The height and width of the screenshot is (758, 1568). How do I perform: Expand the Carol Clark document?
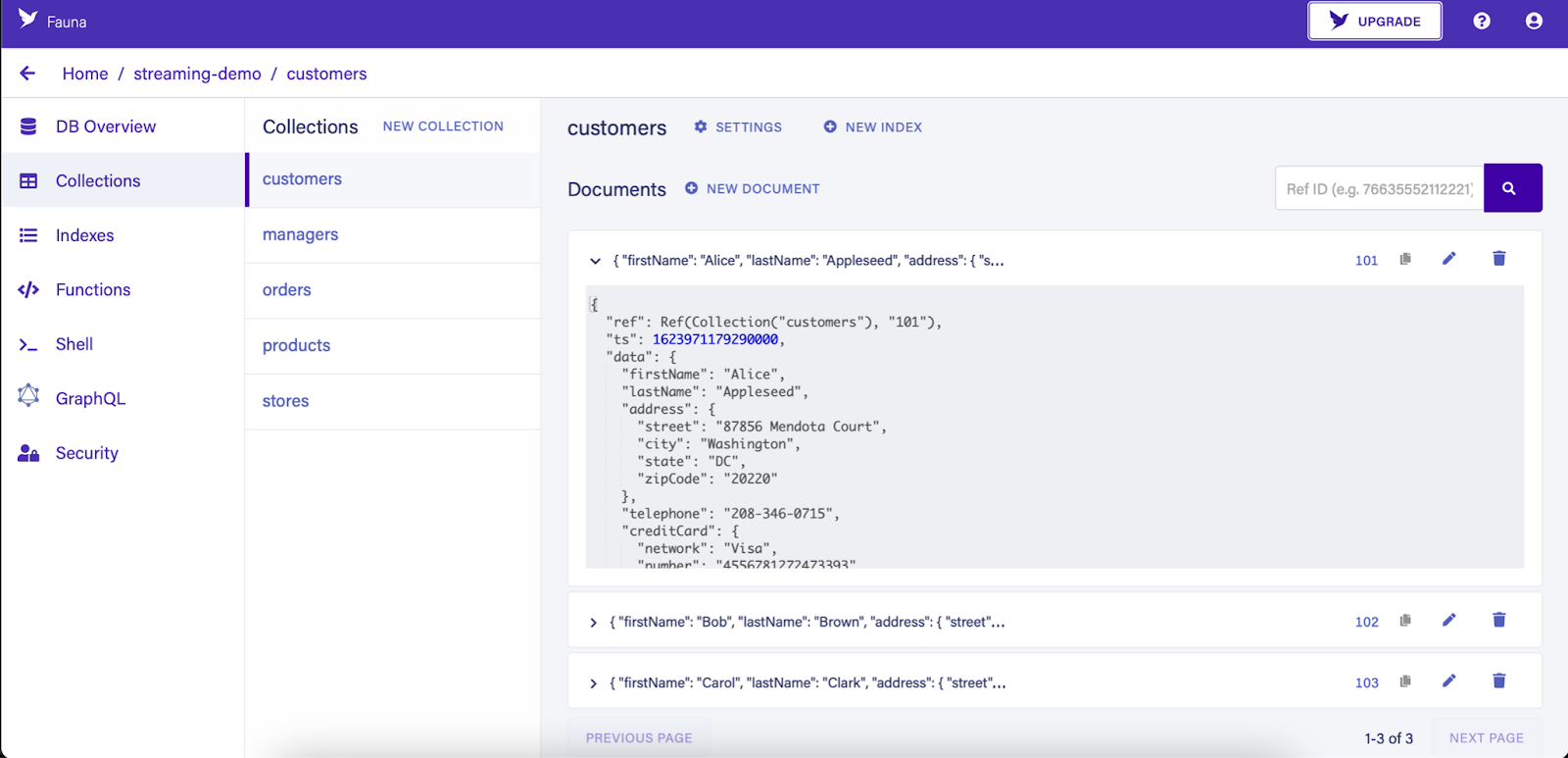[x=593, y=683]
